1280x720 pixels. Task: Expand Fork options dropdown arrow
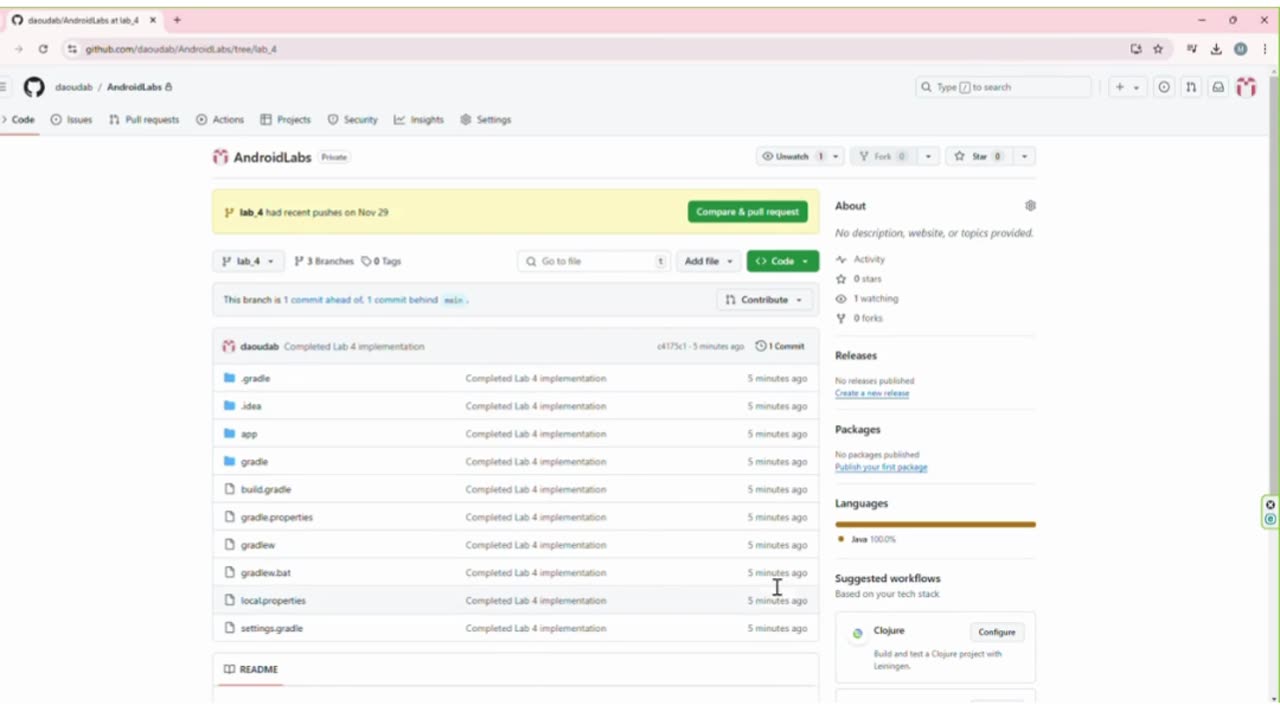click(929, 157)
